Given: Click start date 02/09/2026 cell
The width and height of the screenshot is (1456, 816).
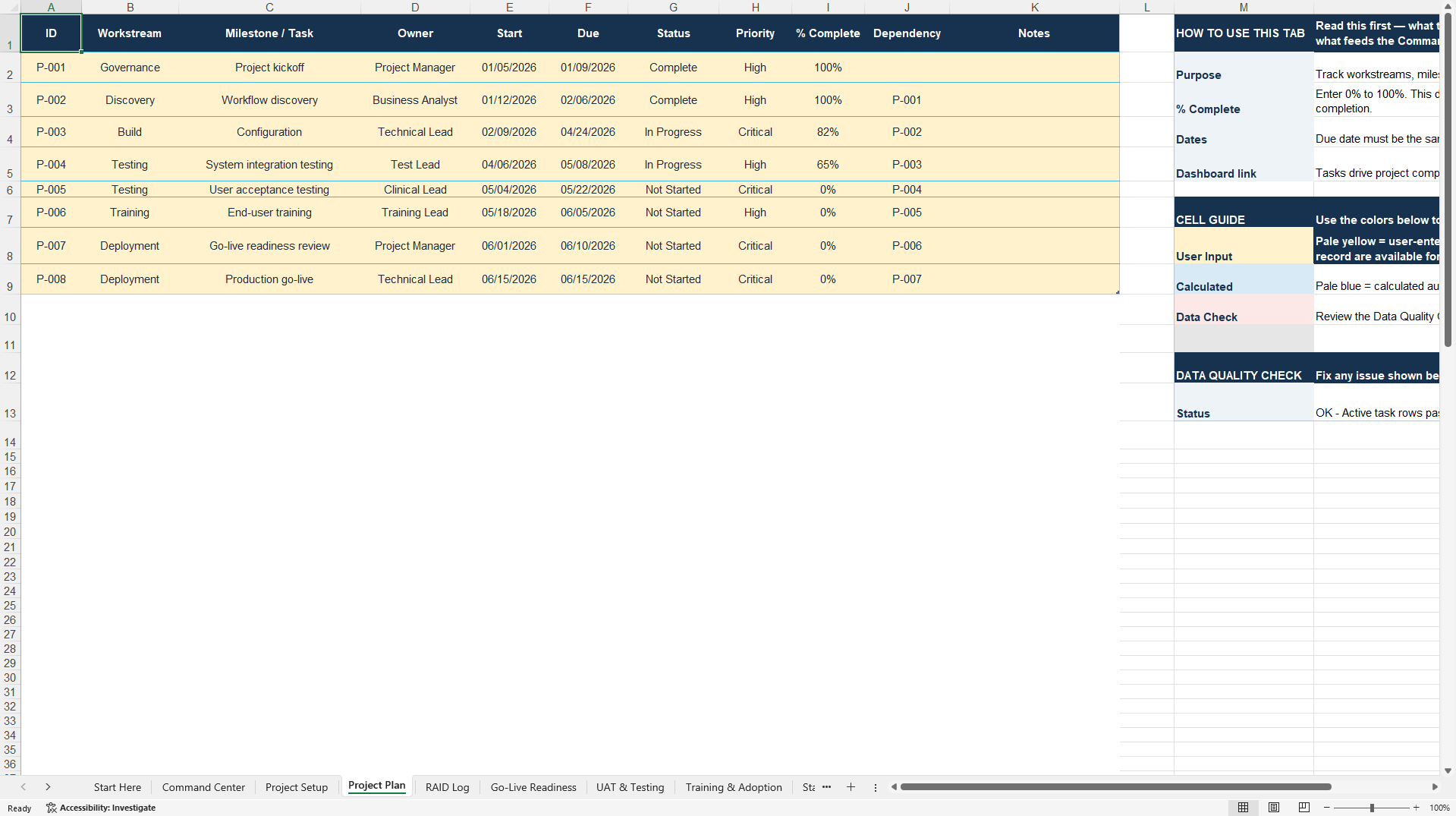Looking at the screenshot, I should 509,132.
